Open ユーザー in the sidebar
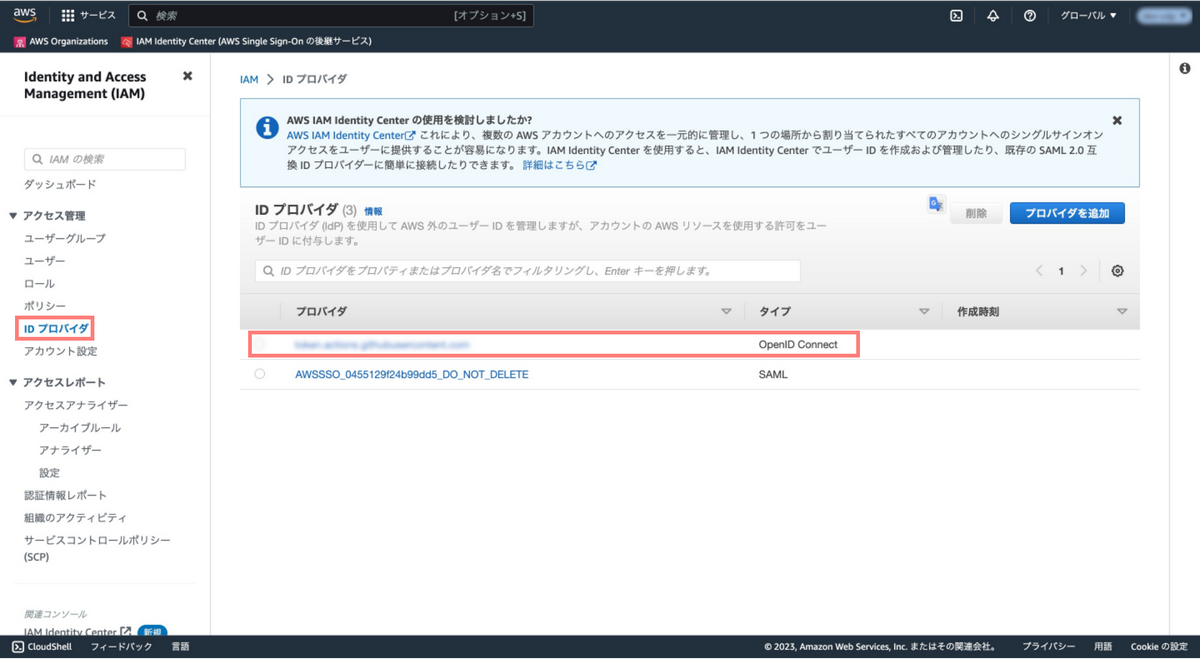Viewport: 1200px width, 659px height. [x=44, y=261]
